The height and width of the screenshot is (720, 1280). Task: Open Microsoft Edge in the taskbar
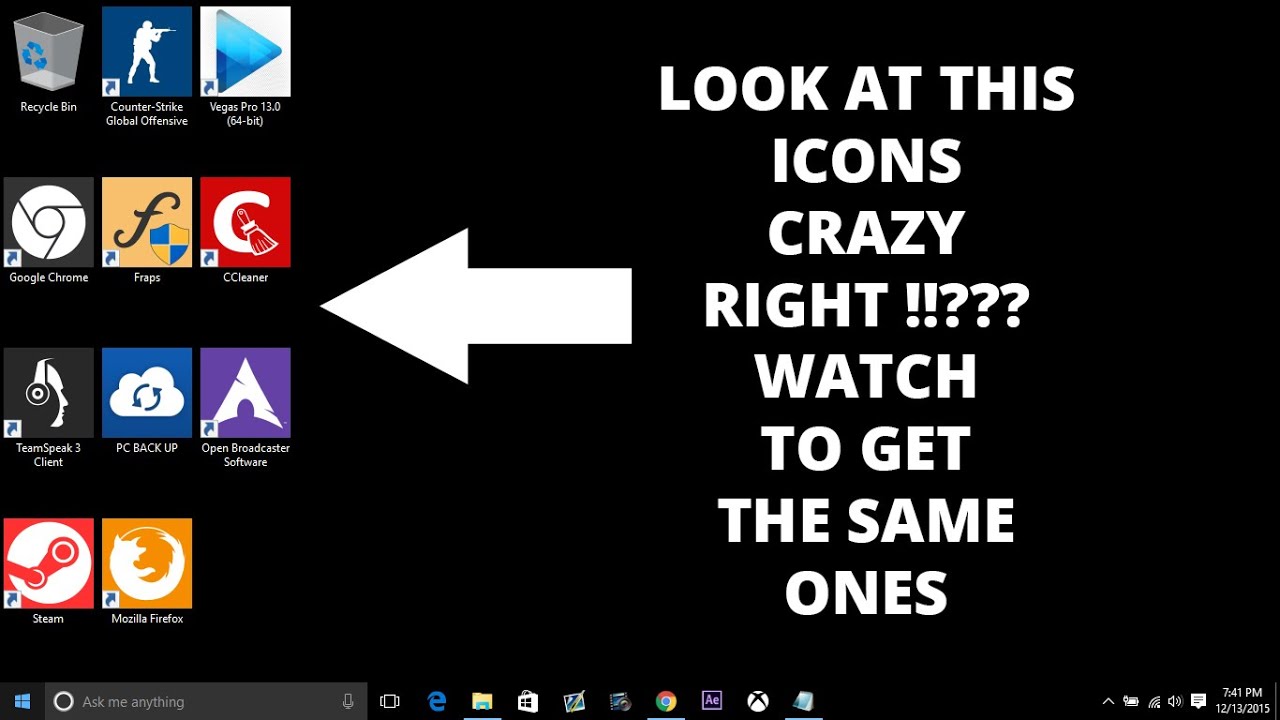click(x=436, y=701)
